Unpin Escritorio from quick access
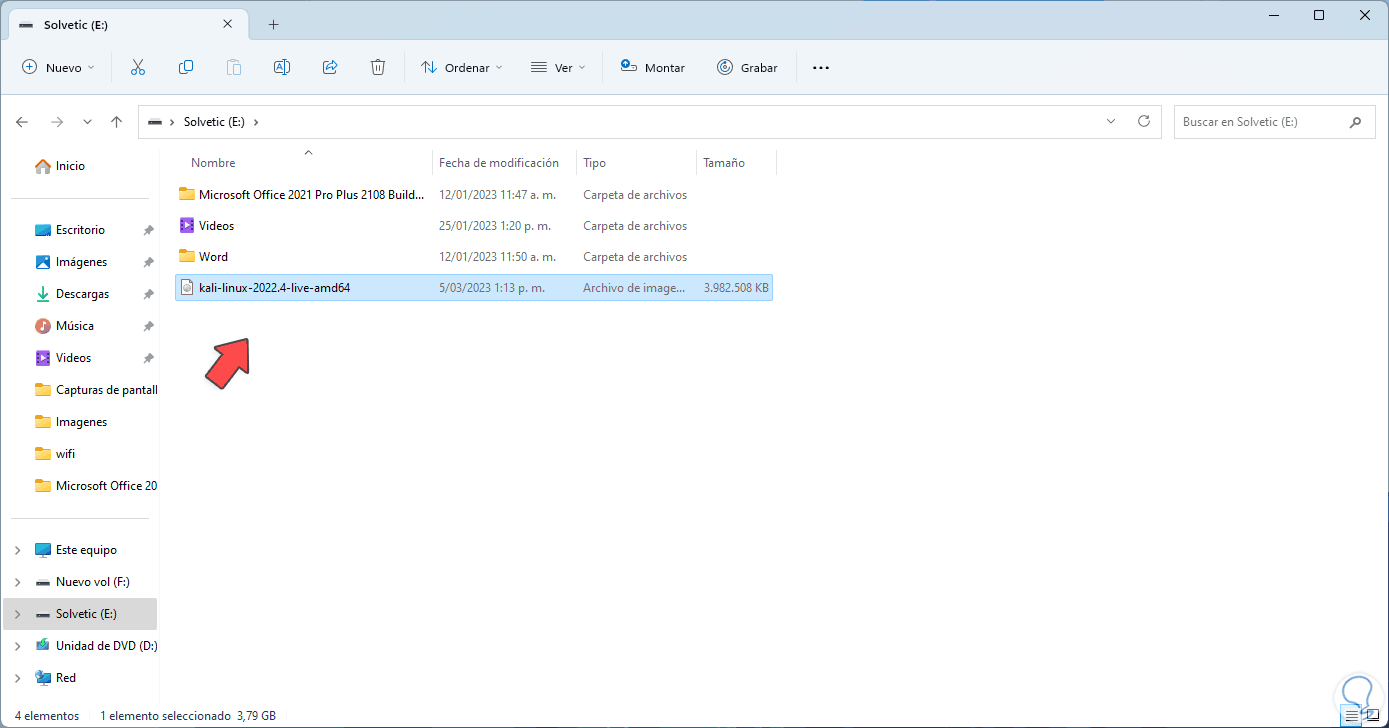This screenshot has width=1389, height=728. click(x=148, y=230)
